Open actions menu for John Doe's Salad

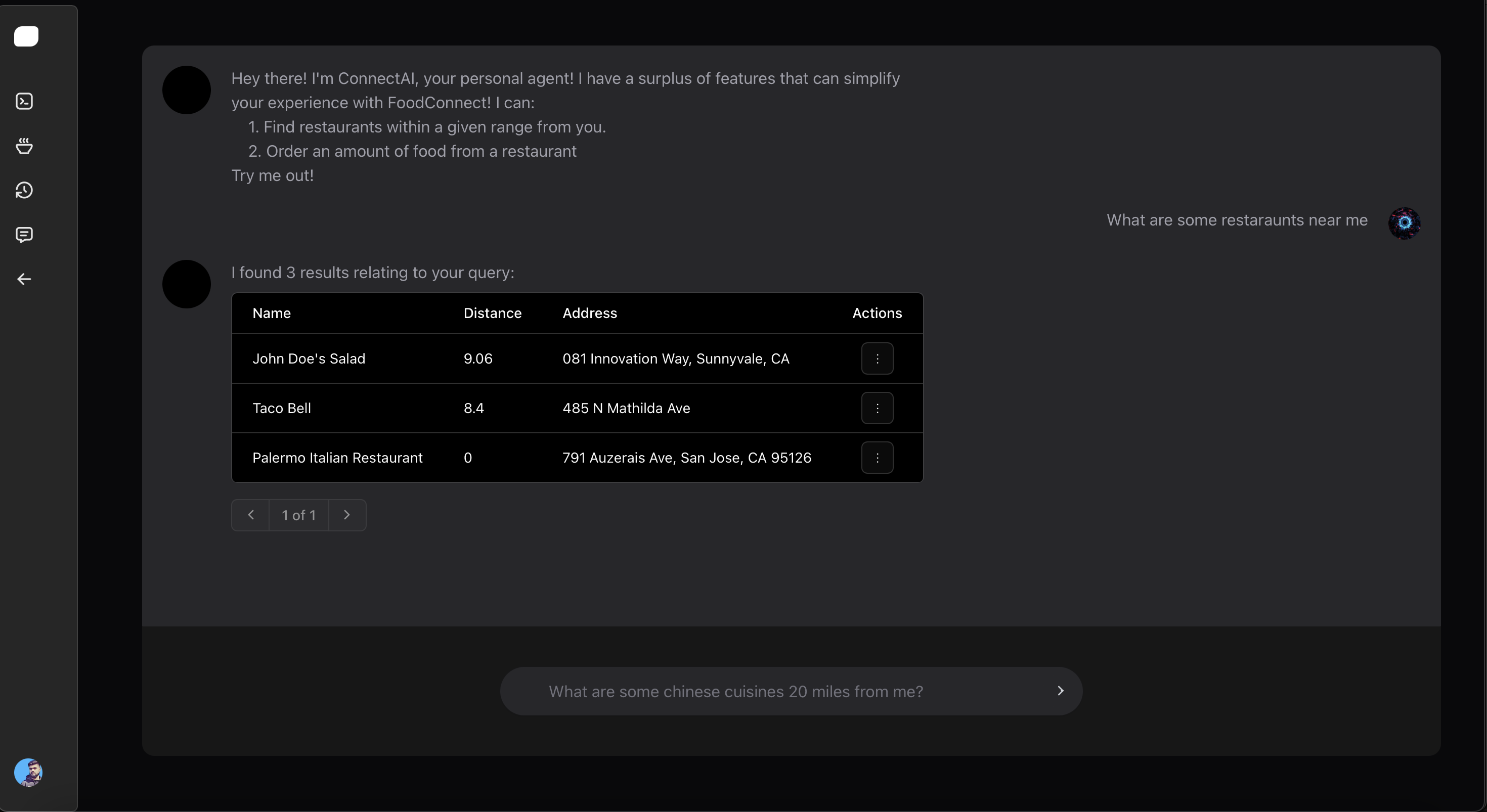877,358
